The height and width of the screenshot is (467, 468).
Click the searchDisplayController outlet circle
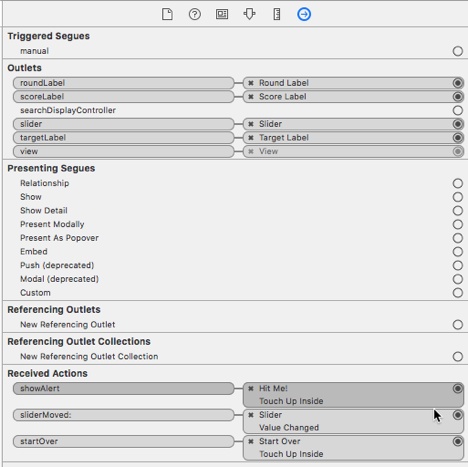tap(458, 110)
